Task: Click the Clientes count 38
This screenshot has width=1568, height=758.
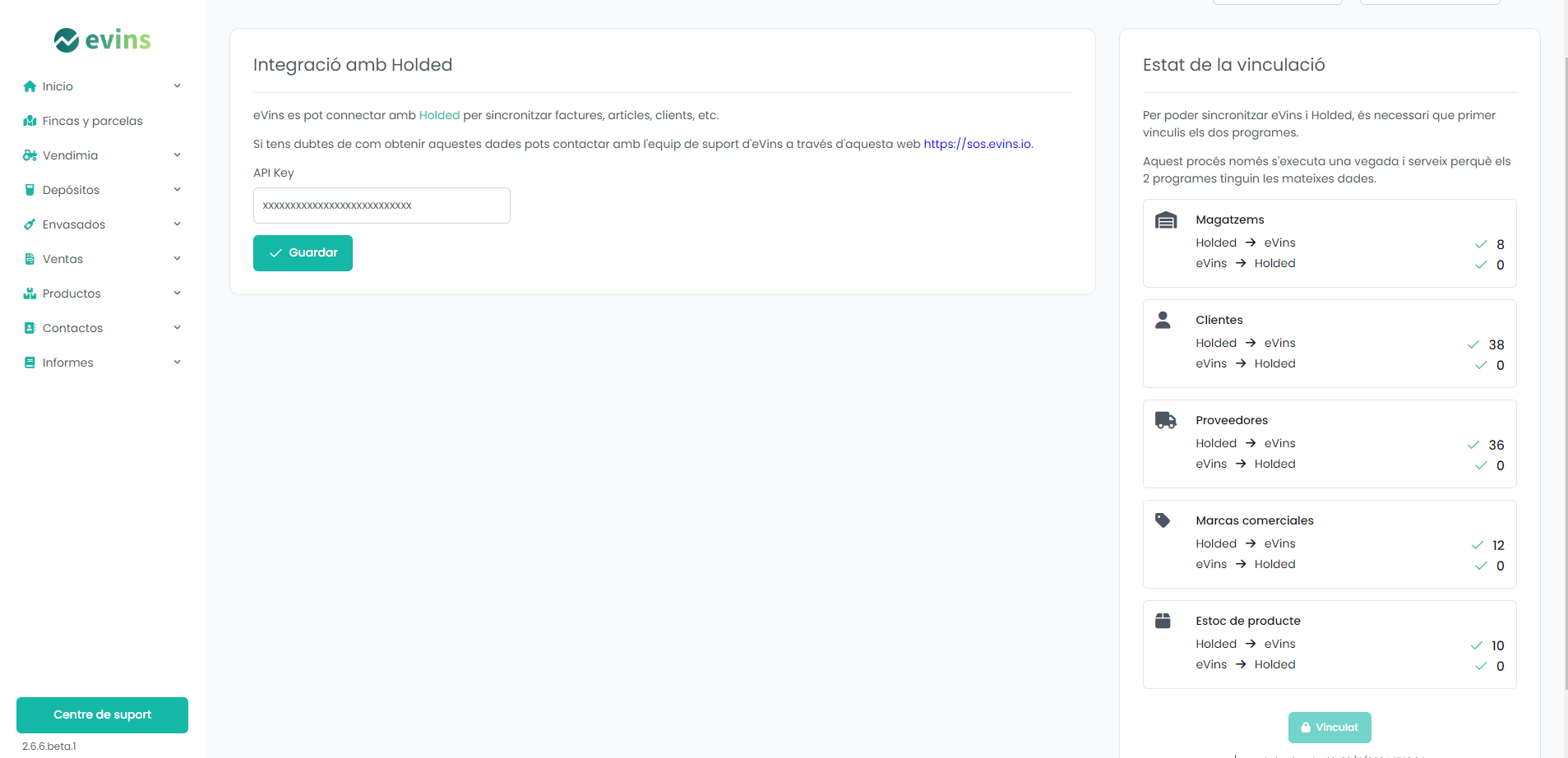Action: (x=1496, y=344)
